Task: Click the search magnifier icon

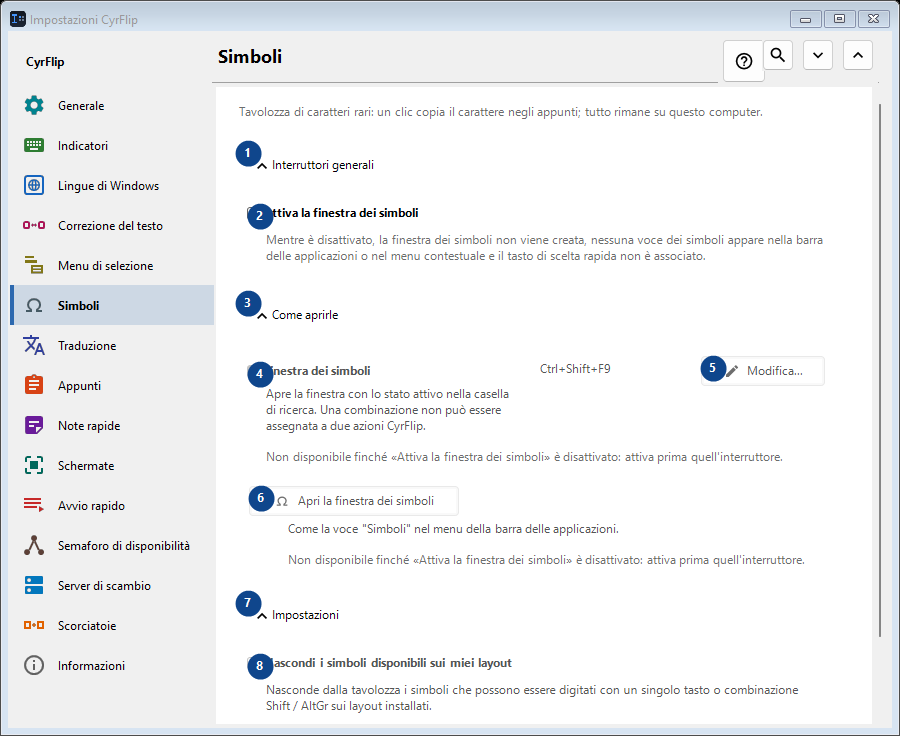Action: pyautogui.click(x=778, y=55)
